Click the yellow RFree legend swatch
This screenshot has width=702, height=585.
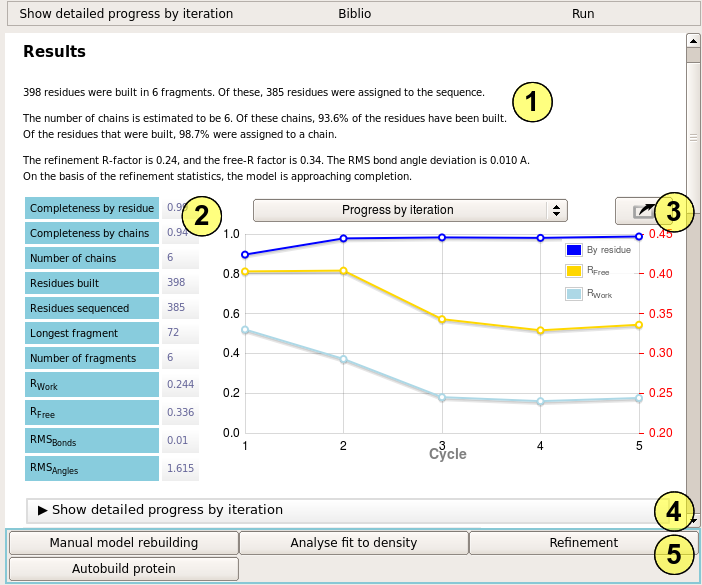pos(574,271)
